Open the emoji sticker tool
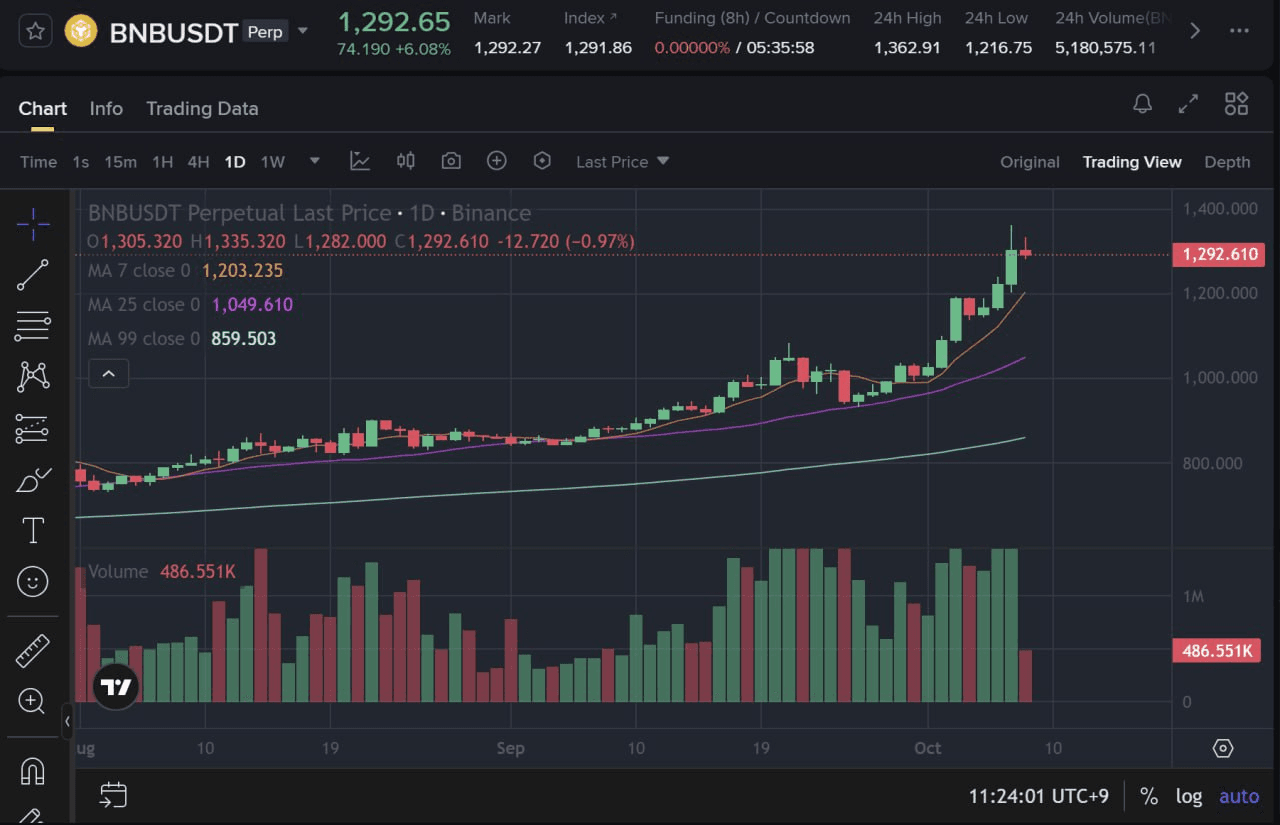This screenshot has height=825, width=1280. [33, 581]
